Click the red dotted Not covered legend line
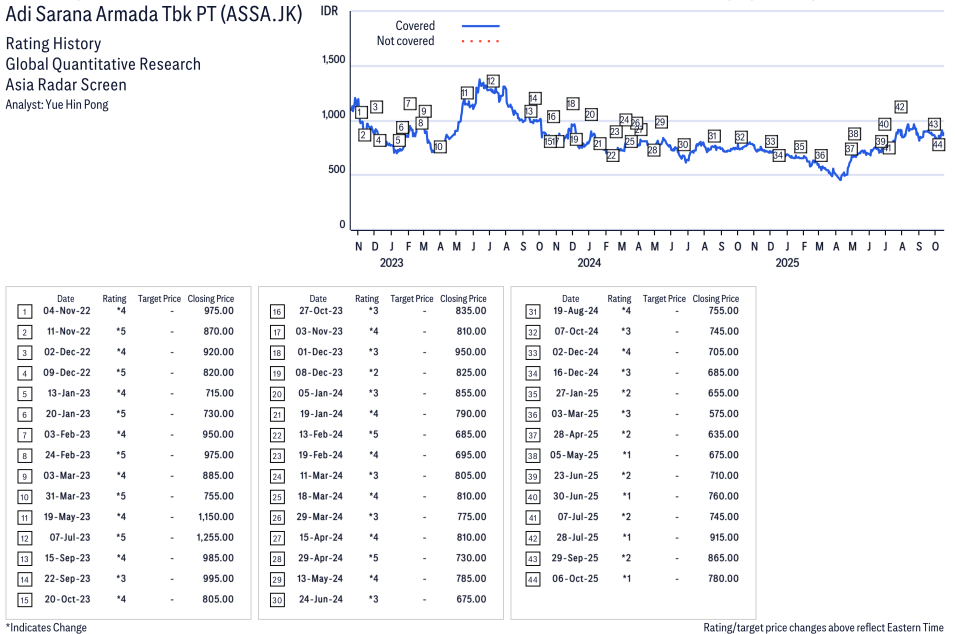 coord(481,41)
